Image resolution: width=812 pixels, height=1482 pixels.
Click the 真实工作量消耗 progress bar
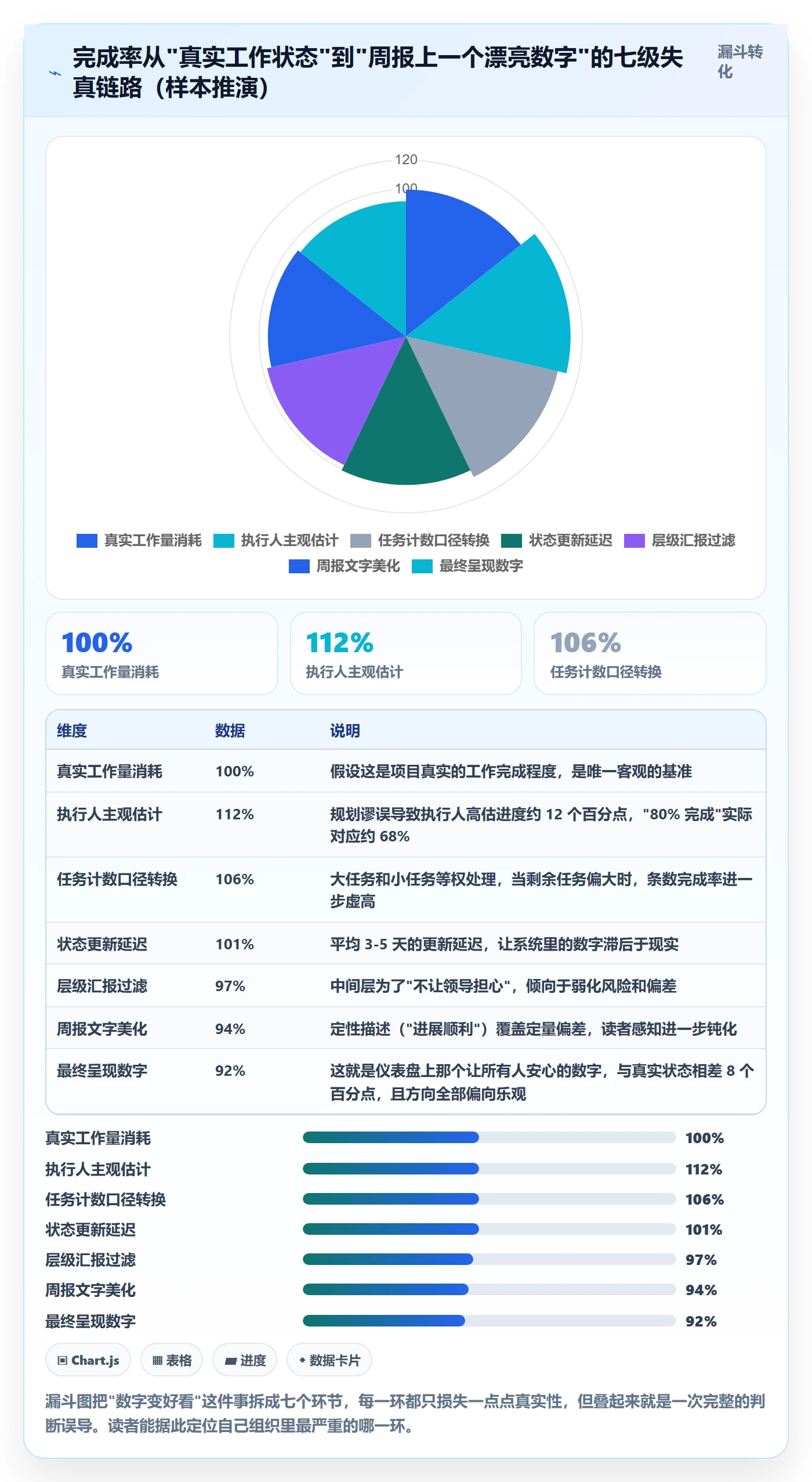[x=490, y=1137]
